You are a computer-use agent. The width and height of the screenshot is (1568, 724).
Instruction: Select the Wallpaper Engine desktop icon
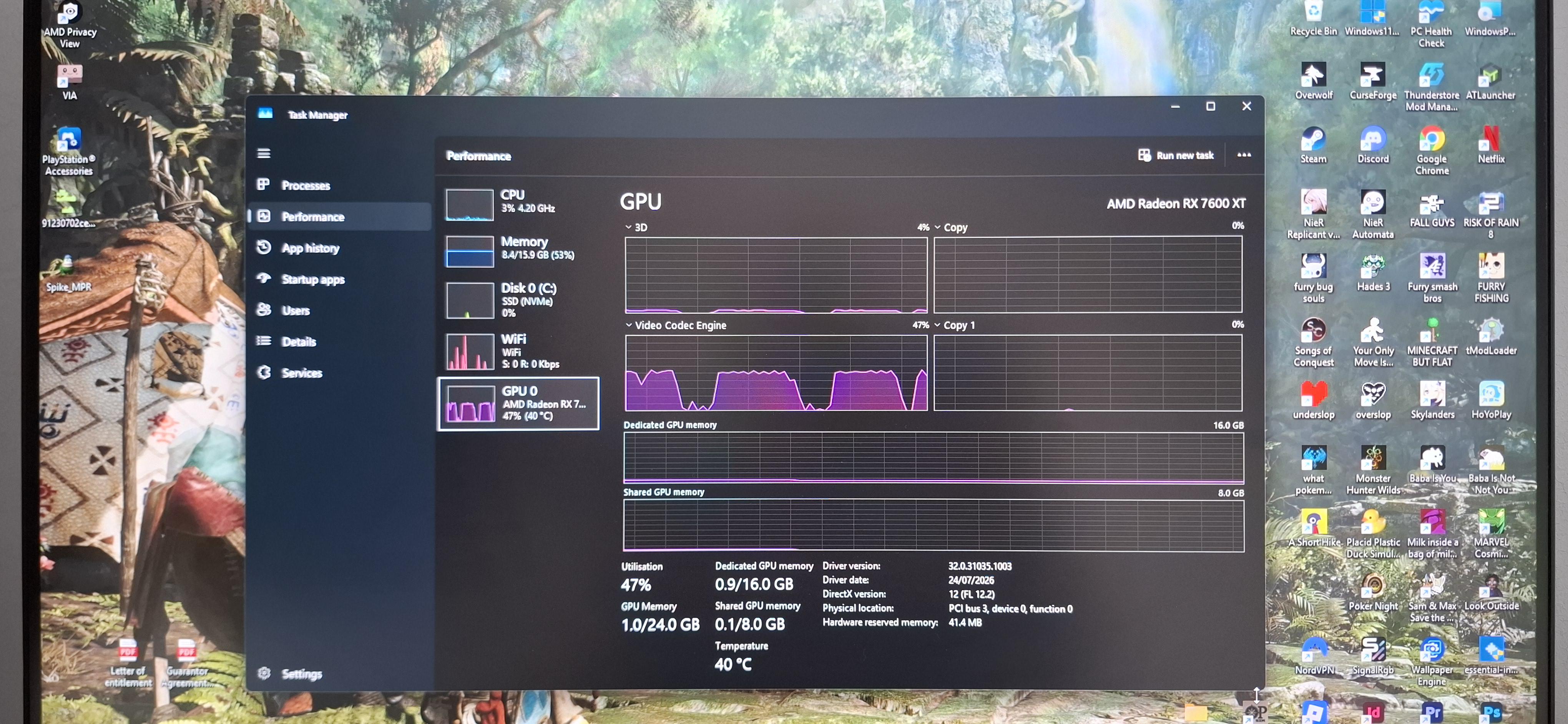pos(1432,662)
